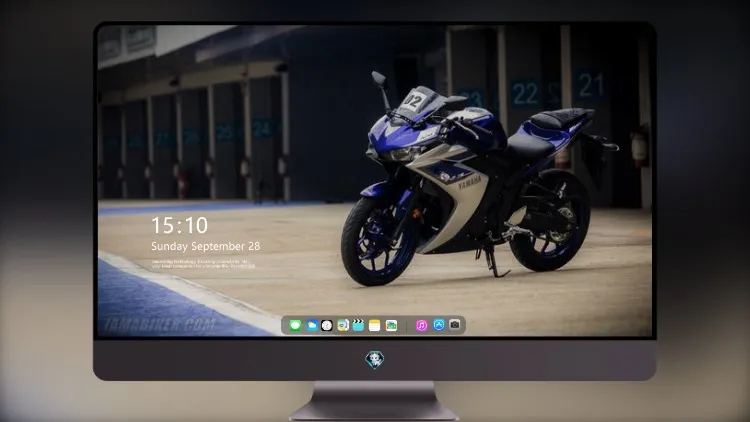Click the garage number 22 sign
750x422 pixels.
coord(525,94)
